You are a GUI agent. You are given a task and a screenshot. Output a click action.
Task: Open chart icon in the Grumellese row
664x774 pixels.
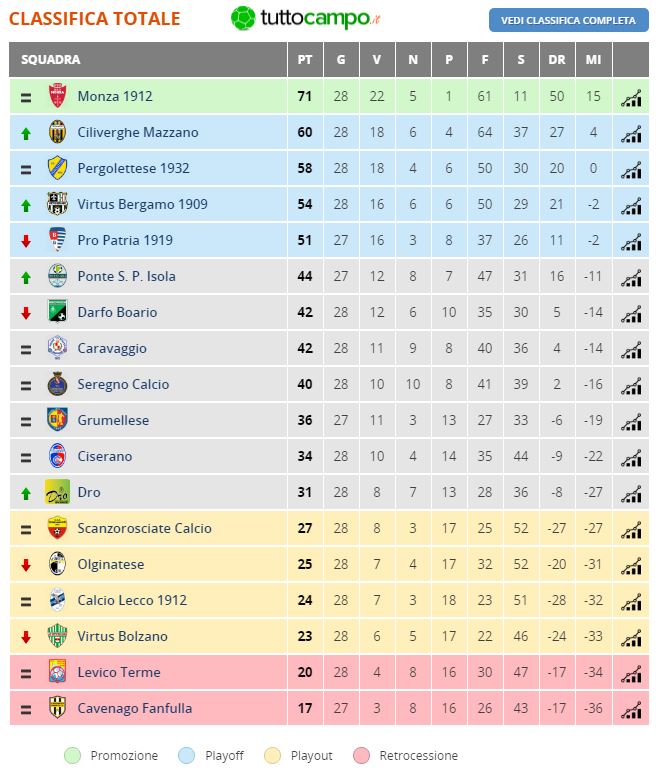[630, 421]
